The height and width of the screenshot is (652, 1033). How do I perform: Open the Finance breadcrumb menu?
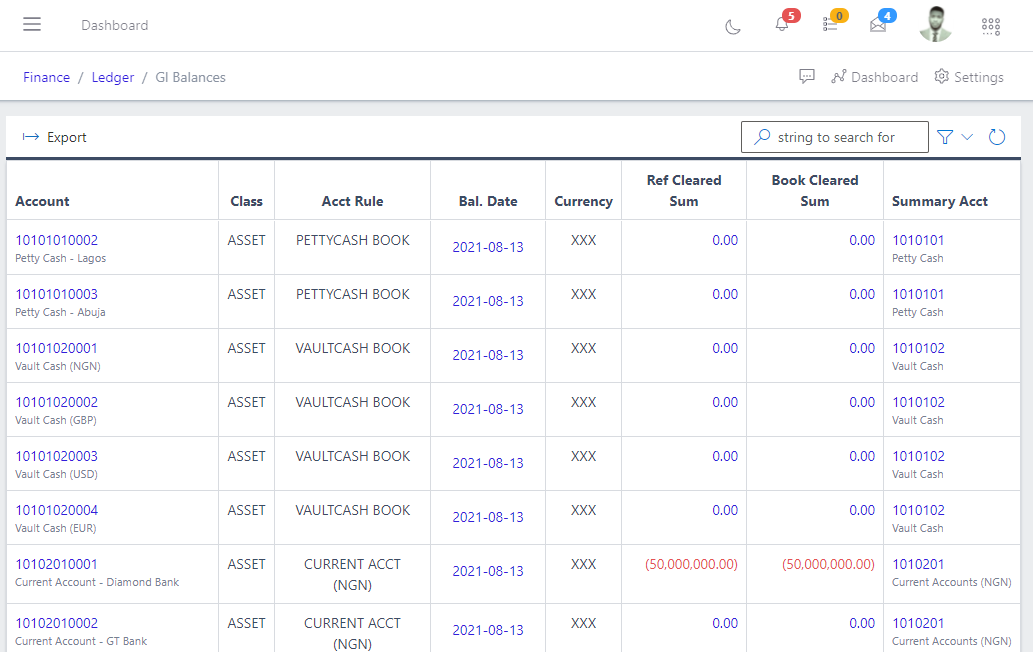pyautogui.click(x=46, y=77)
